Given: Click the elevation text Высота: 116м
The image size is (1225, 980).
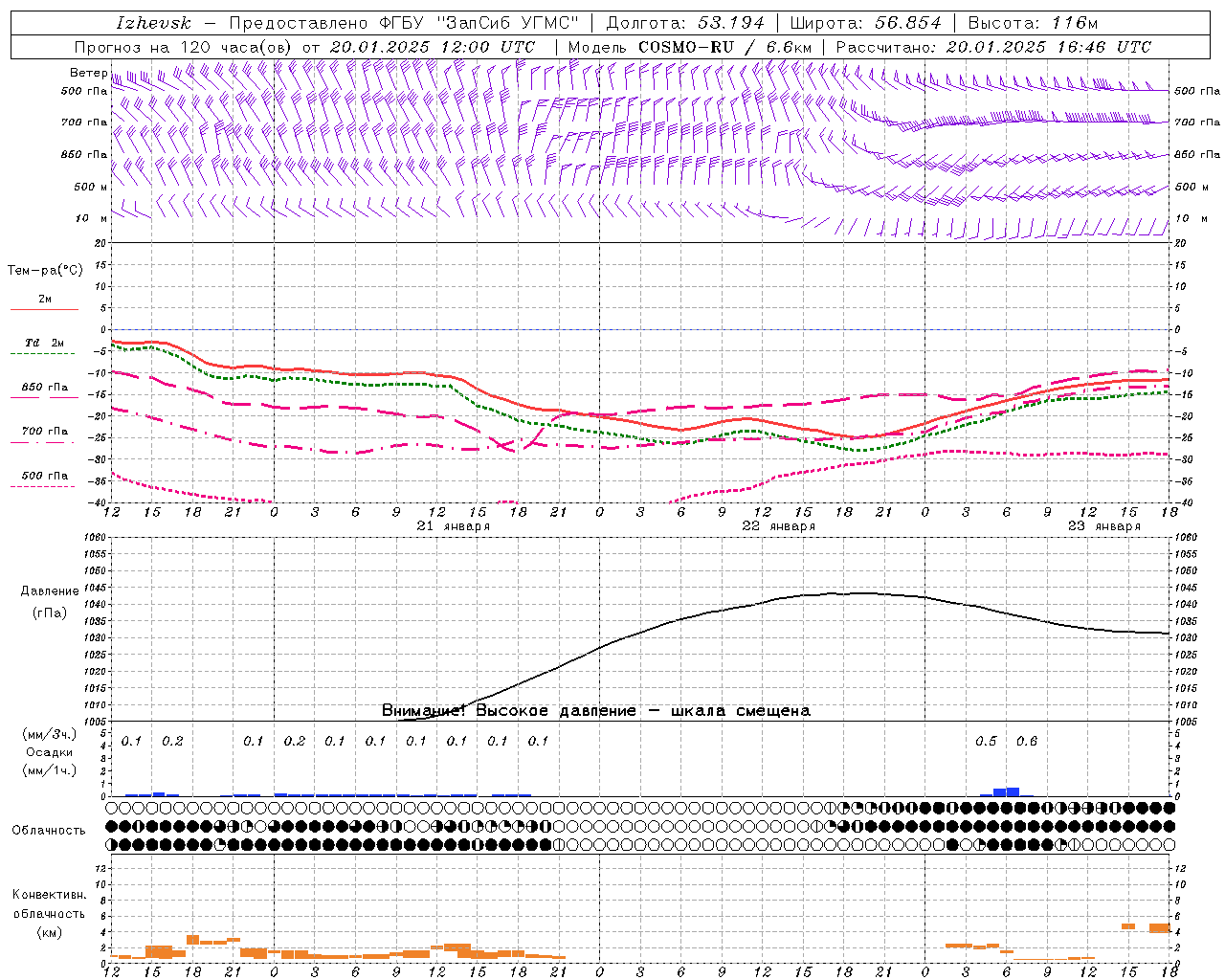Looking at the screenshot, I should [x=1033, y=23].
